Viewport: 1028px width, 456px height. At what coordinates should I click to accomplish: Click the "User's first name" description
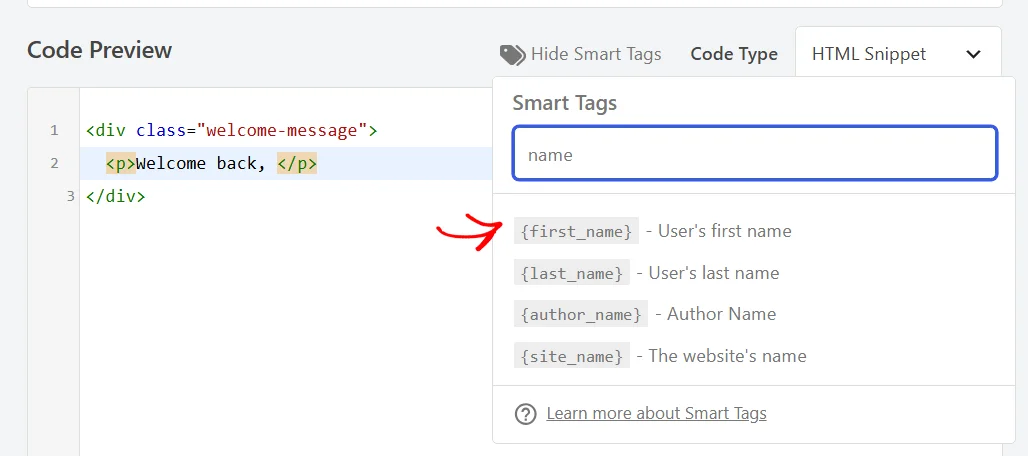pyautogui.click(x=724, y=231)
